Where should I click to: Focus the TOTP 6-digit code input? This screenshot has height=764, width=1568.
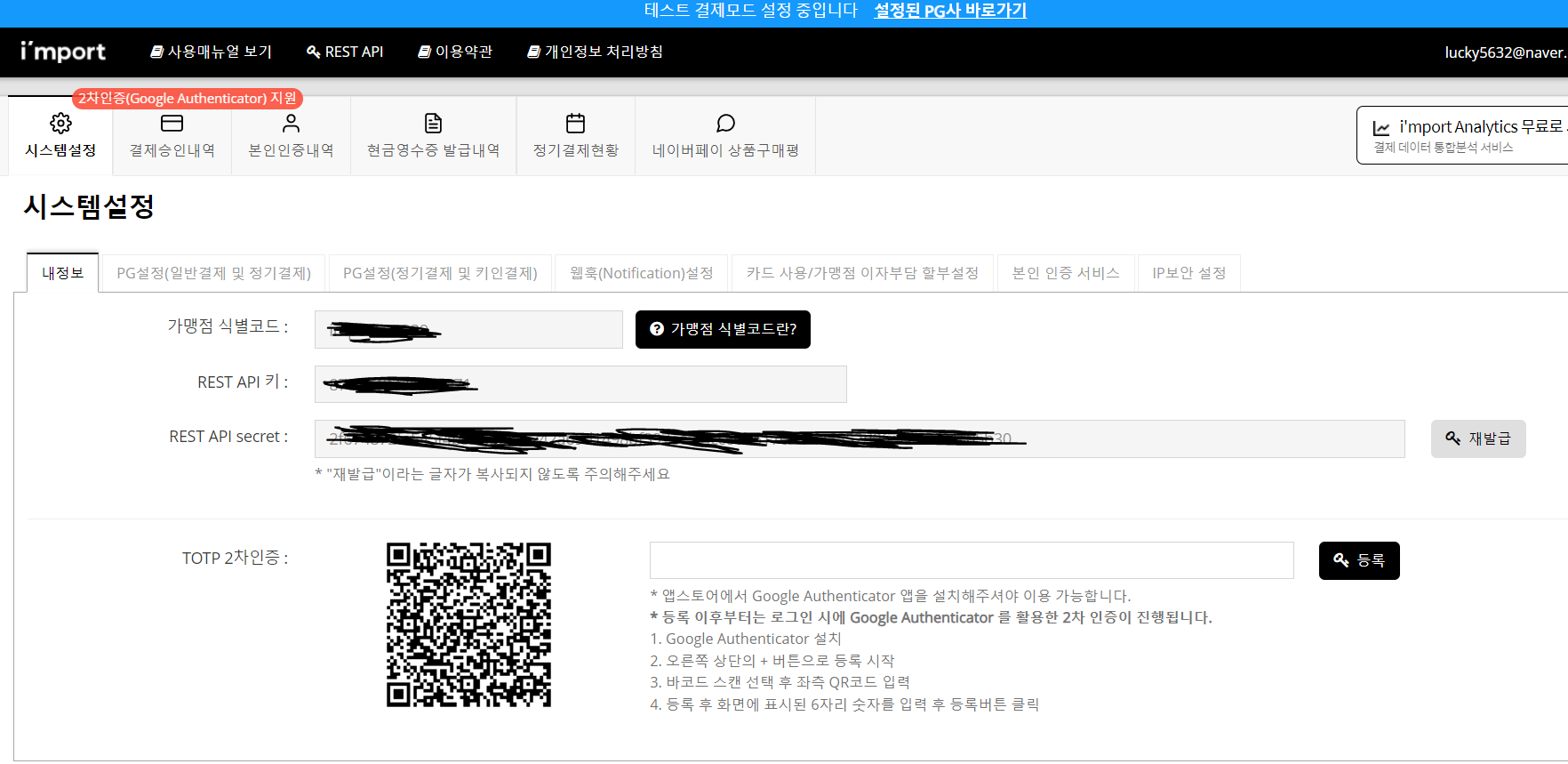[972, 560]
